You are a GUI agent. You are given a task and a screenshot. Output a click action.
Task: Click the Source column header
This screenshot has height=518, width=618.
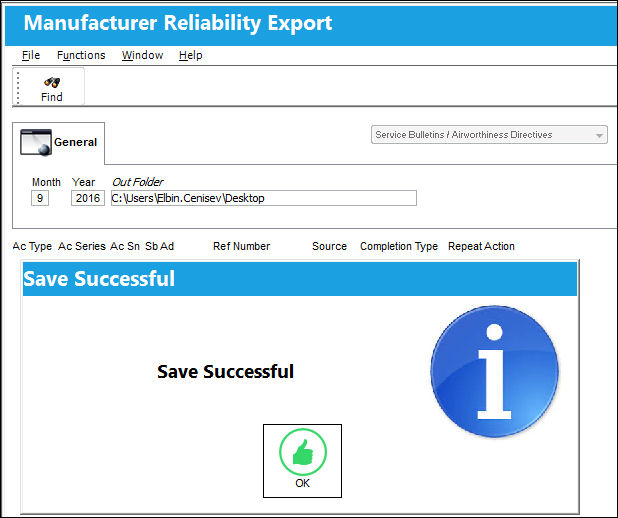pos(329,246)
